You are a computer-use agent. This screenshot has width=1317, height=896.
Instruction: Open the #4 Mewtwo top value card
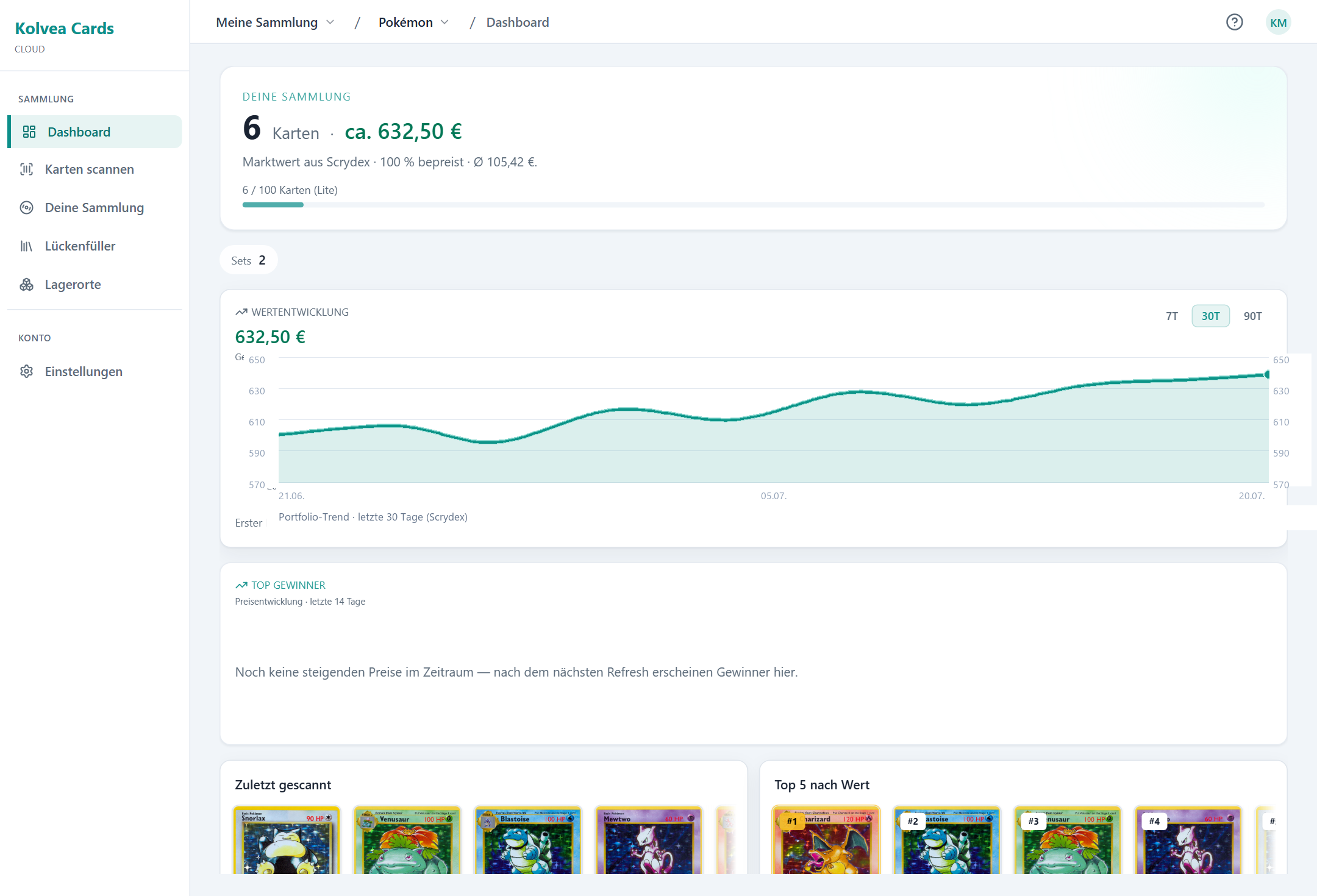(x=1188, y=841)
